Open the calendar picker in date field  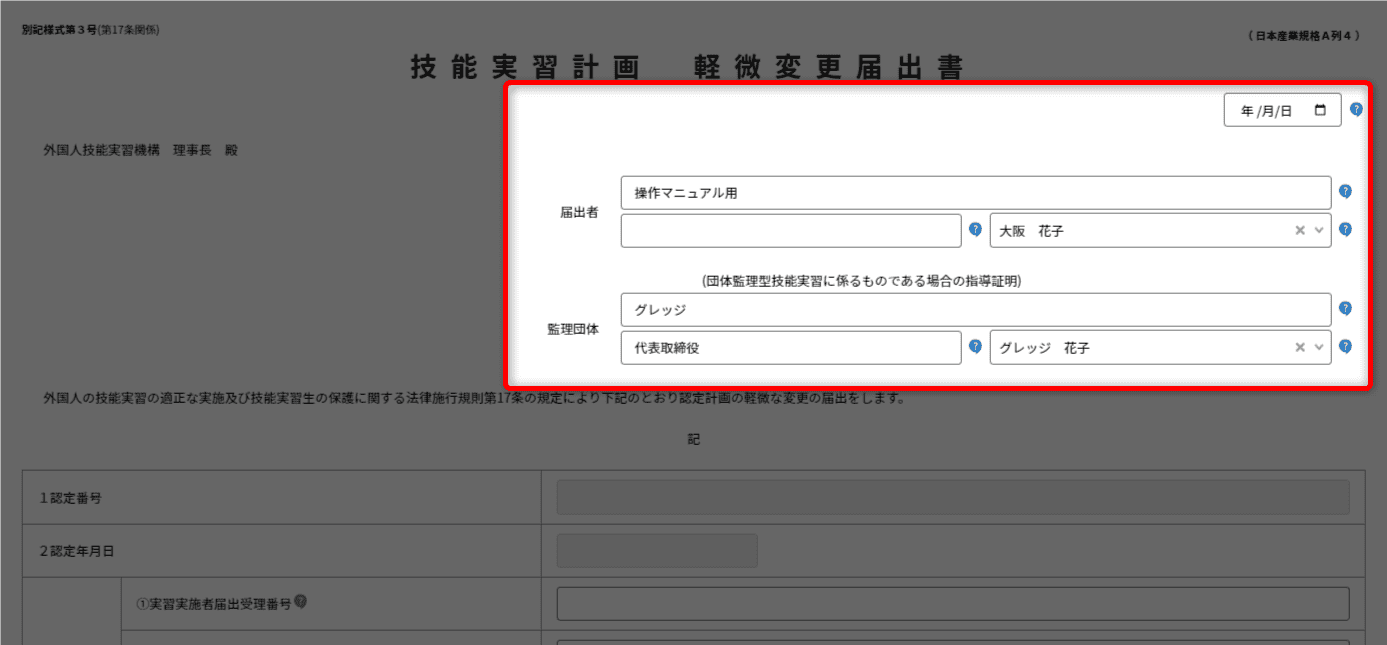point(1320,111)
